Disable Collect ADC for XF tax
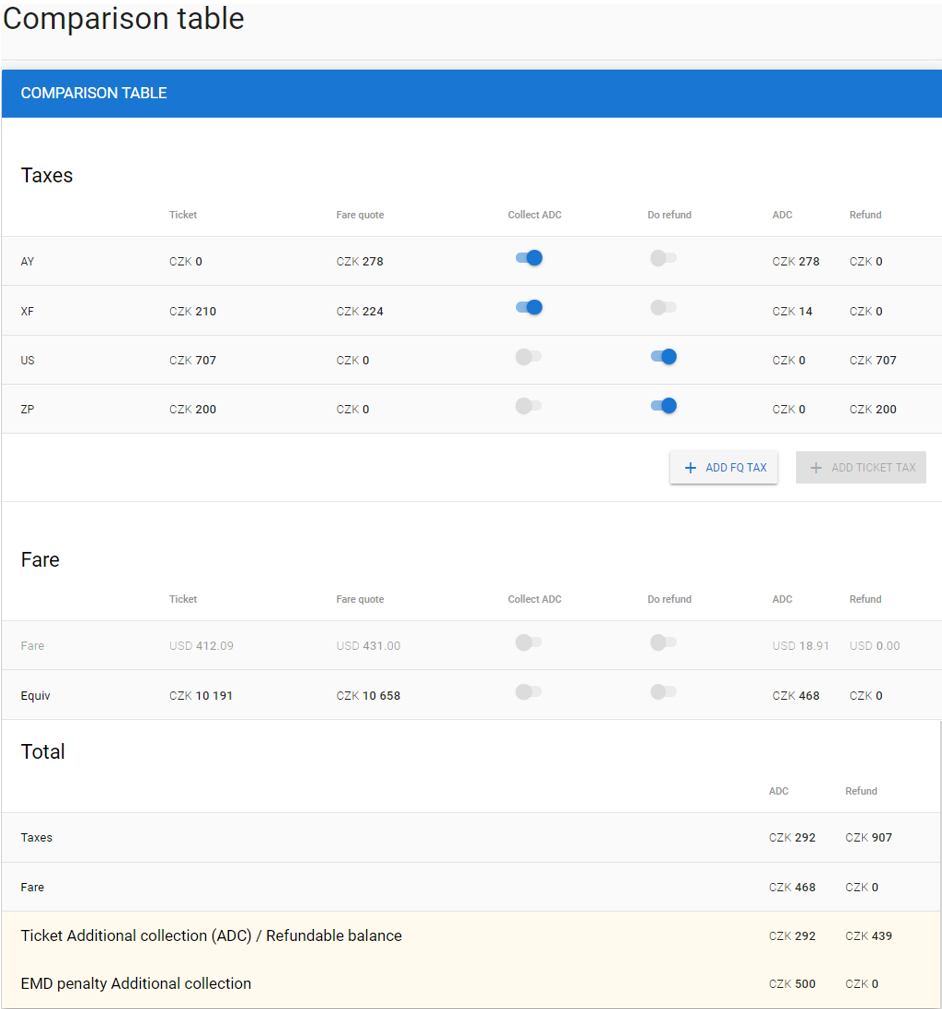This screenshot has height=1009, width=942. click(x=528, y=308)
